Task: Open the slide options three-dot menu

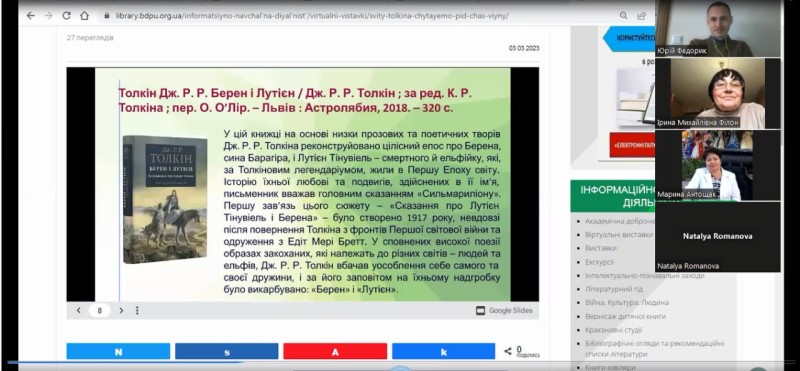Action: (x=137, y=310)
